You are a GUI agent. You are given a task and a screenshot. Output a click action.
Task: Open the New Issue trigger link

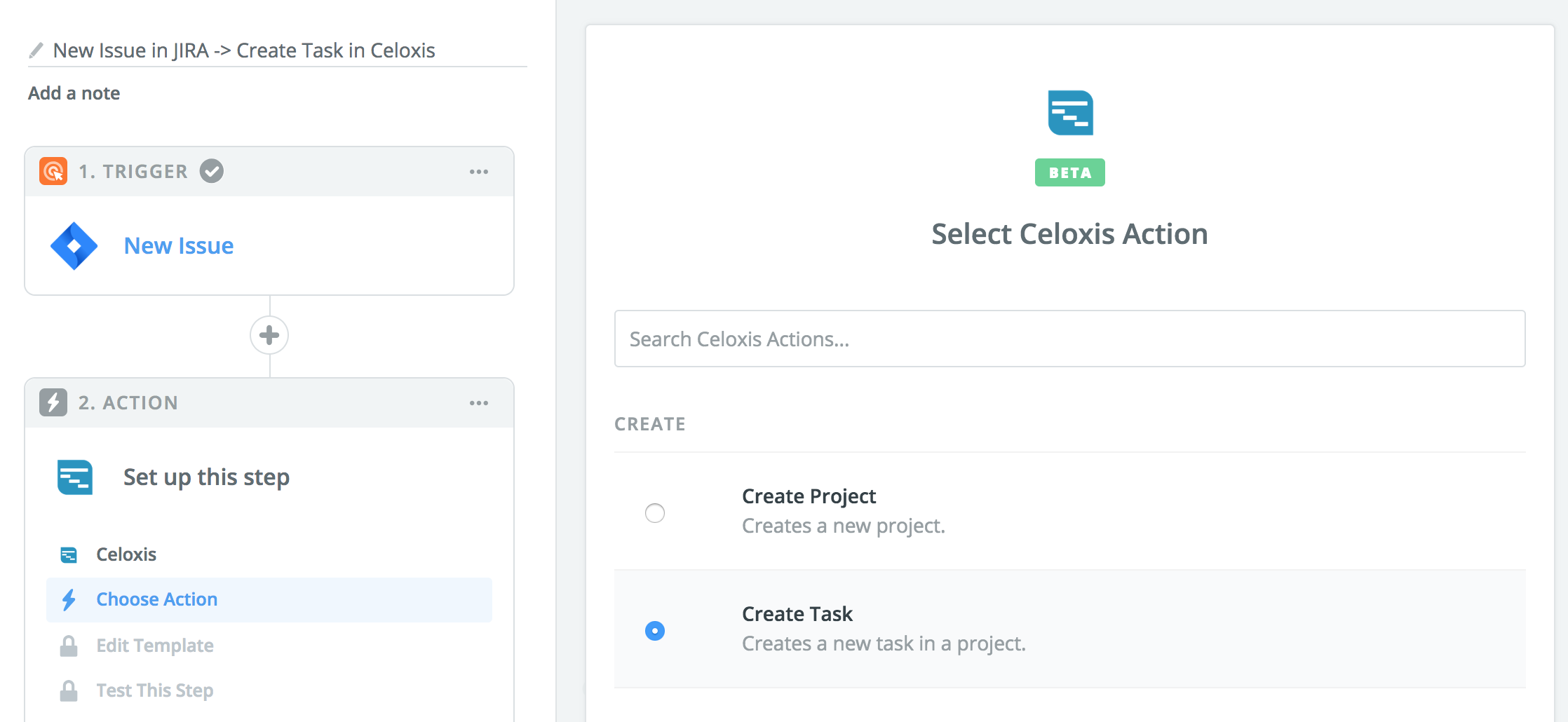click(x=179, y=246)
